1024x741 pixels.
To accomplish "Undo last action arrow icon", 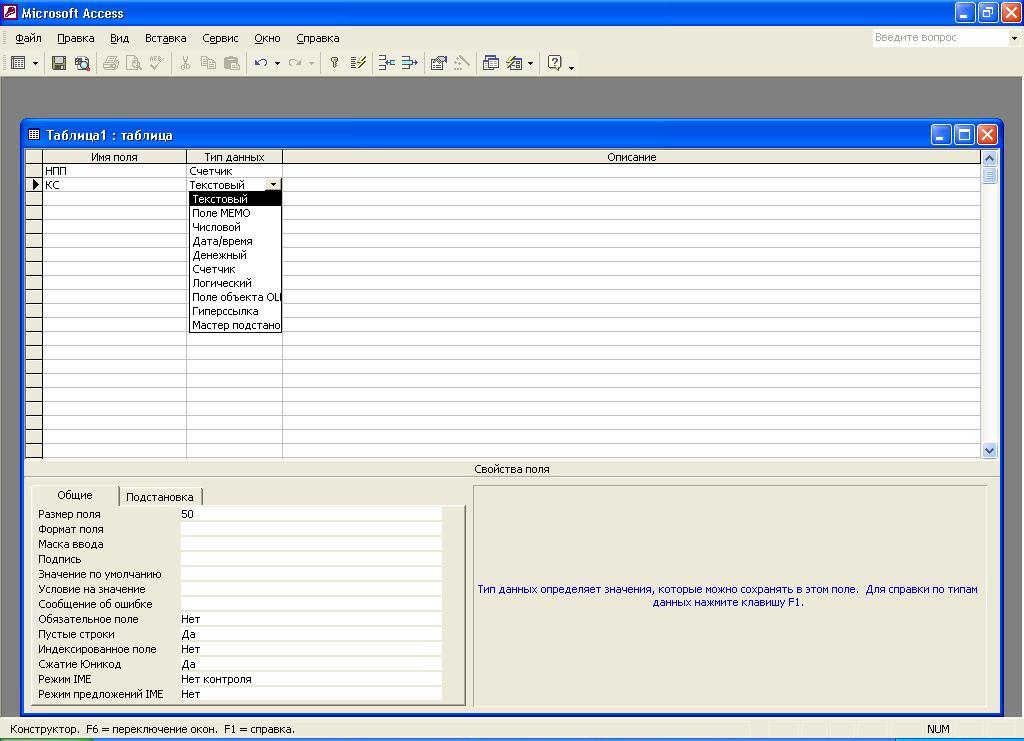I will pyautogui.click(x=261, y=63).
